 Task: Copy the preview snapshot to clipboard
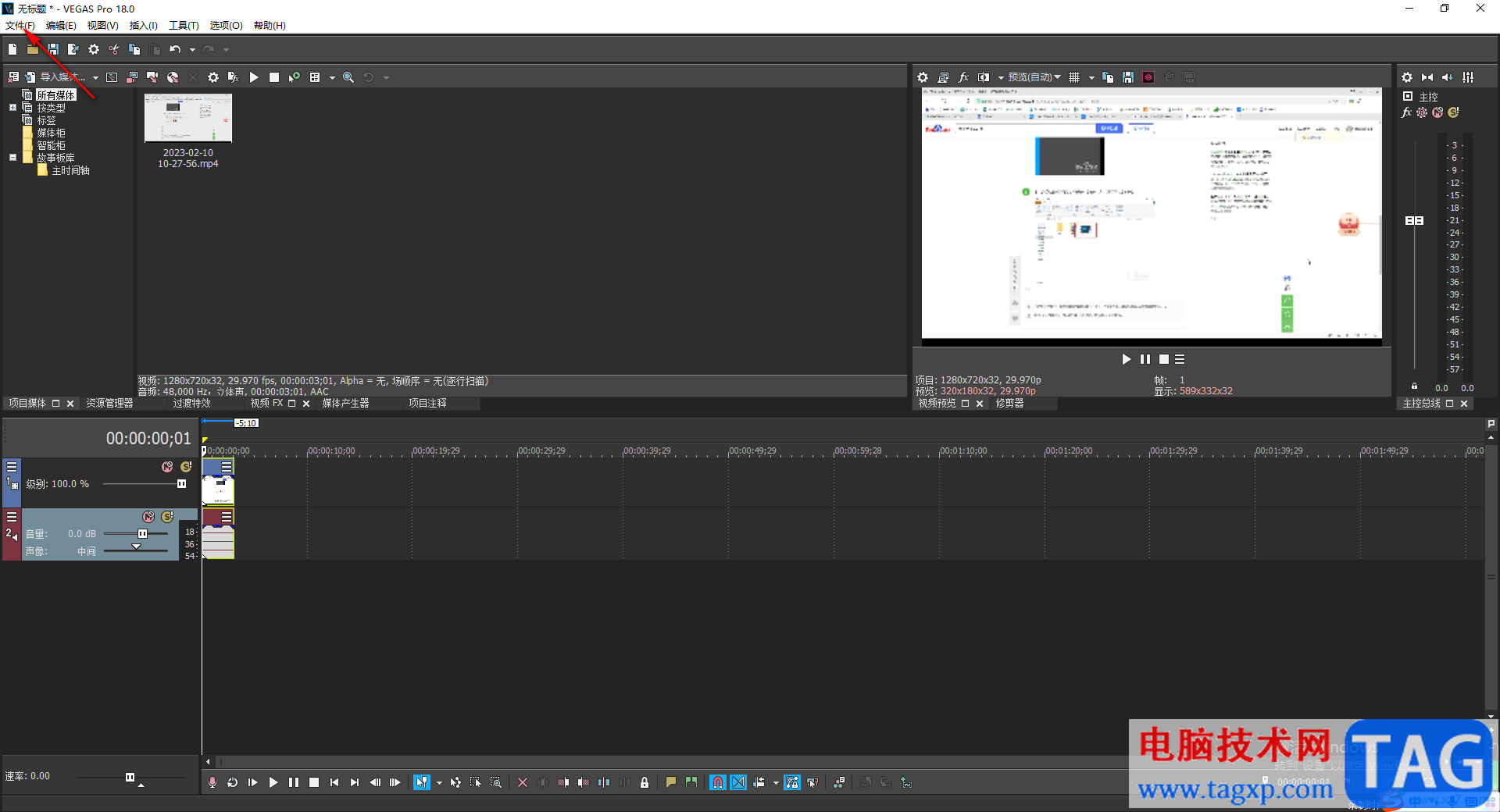(1108, 77)
